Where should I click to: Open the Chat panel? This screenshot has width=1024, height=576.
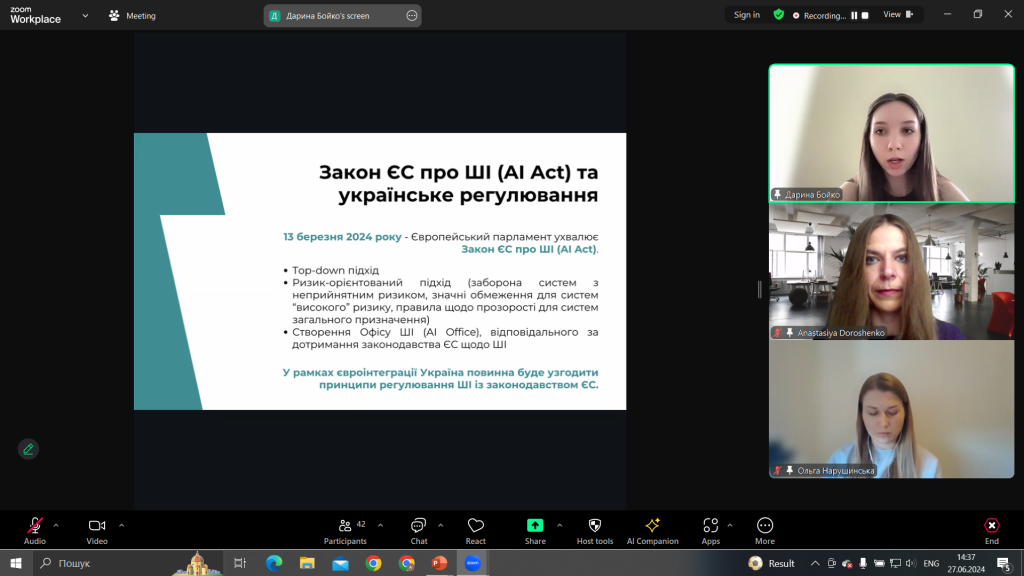click(x=419, y=531)
